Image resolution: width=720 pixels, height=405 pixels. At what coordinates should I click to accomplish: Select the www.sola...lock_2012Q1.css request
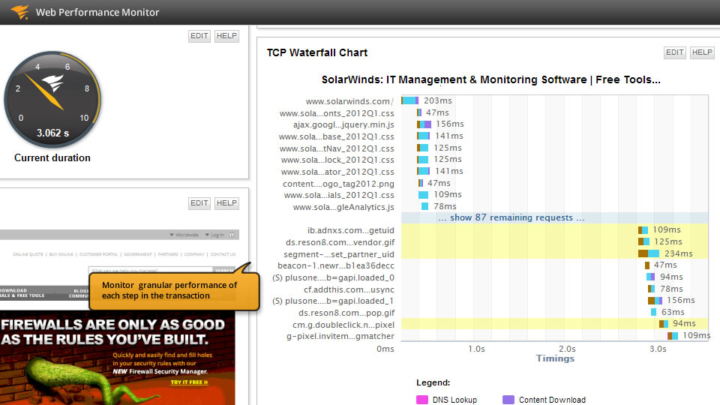pyautogui.click(x=338, y=160)
